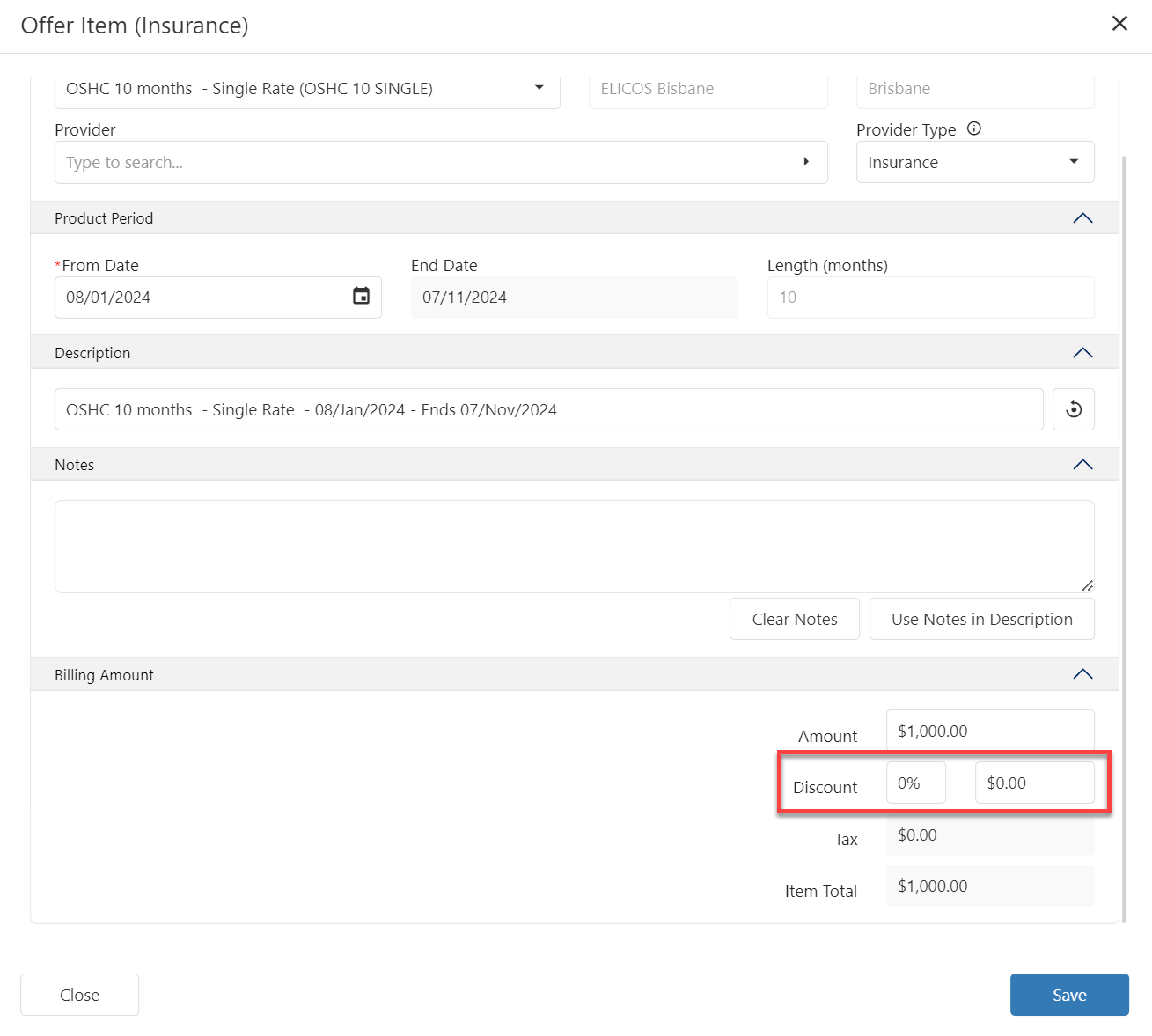Open the Provider Type Insurance dropdown

(1073, 162)
